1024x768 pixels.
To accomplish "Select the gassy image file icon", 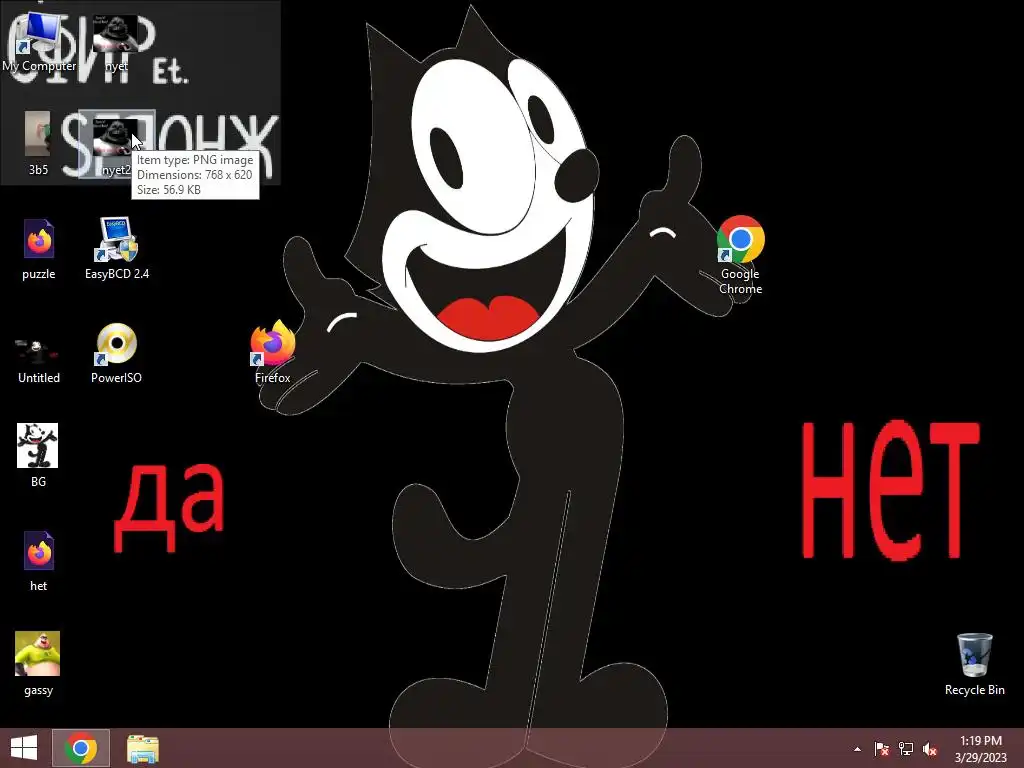I will coord(38,664).
